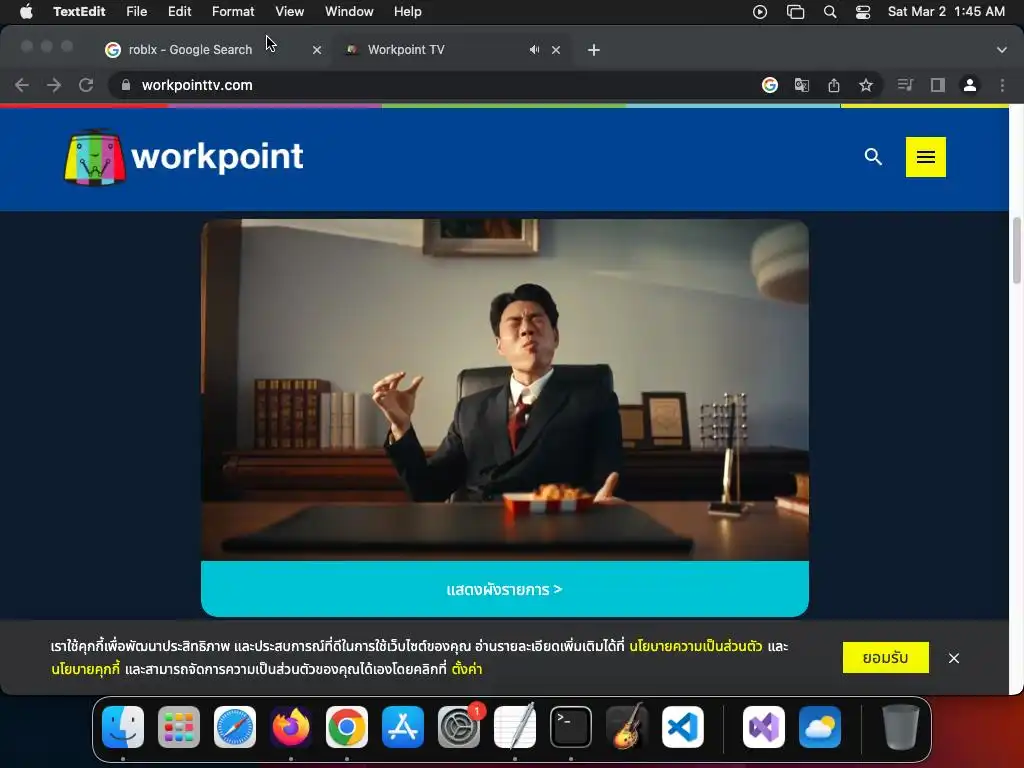Open Visual Studio Code from the dock
This screenshot has height=768, width=1024.
tap(683, 727)
